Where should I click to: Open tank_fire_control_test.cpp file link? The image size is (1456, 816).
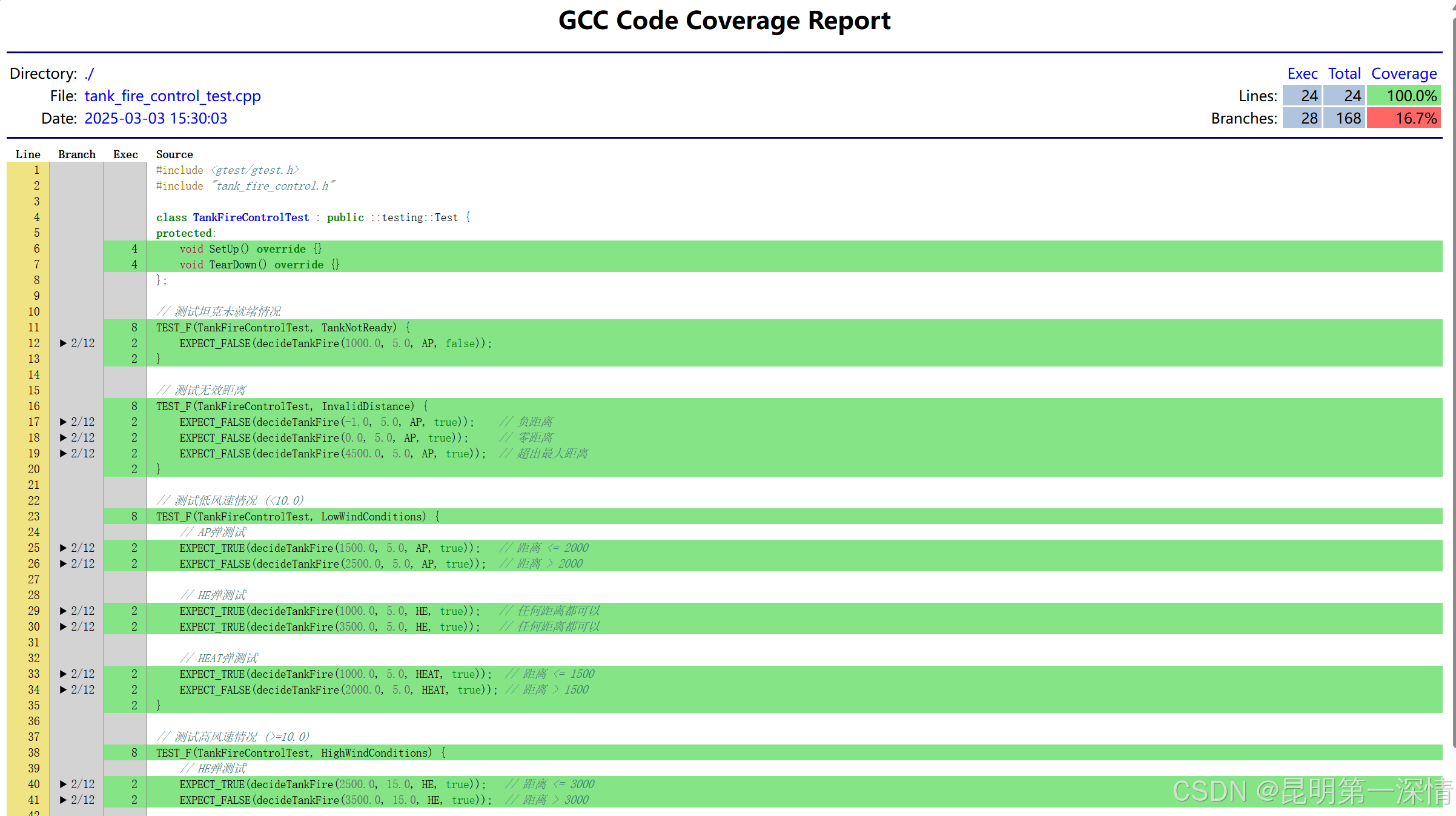[x=172, y=96]
